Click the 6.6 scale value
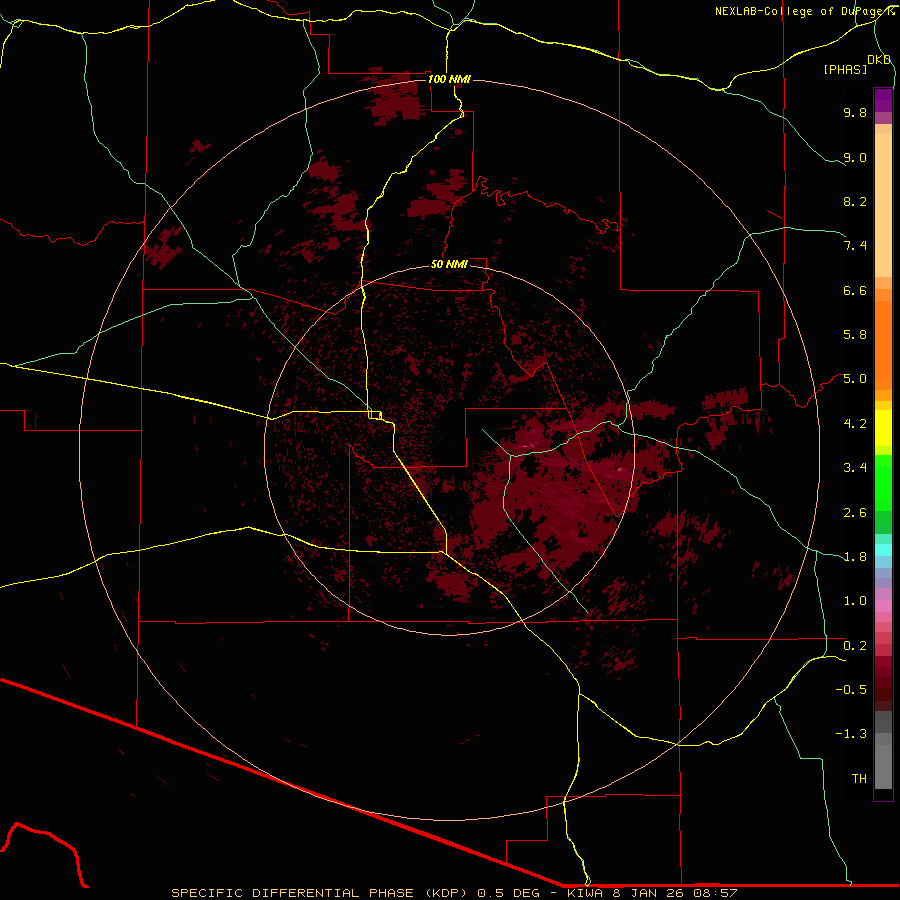 855,290
